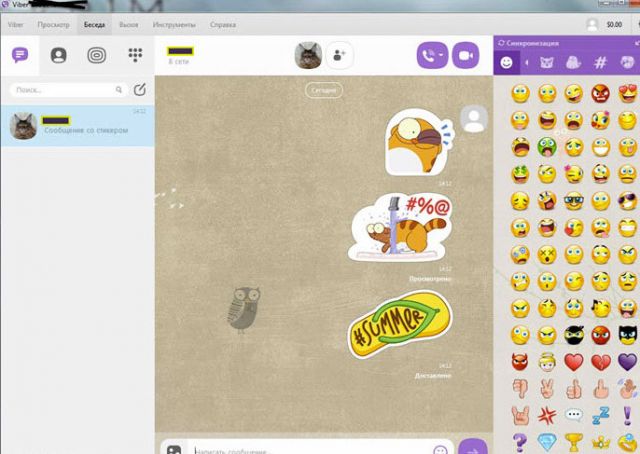Open the Просмотр menu
640x454 pixels.
[x=53, y=24]
